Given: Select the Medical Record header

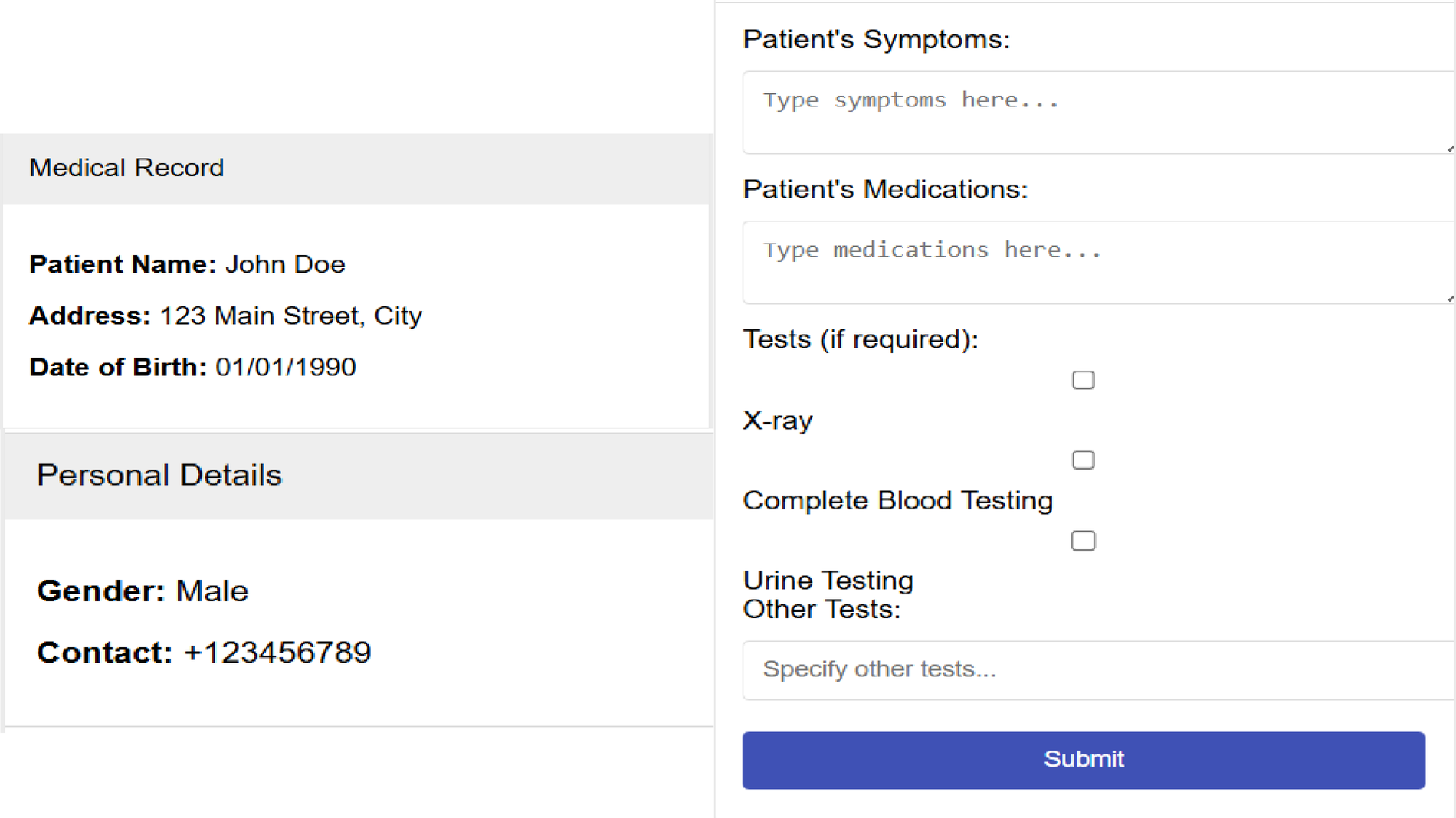Looking at the screenshot, I should [x=126, y=168].
